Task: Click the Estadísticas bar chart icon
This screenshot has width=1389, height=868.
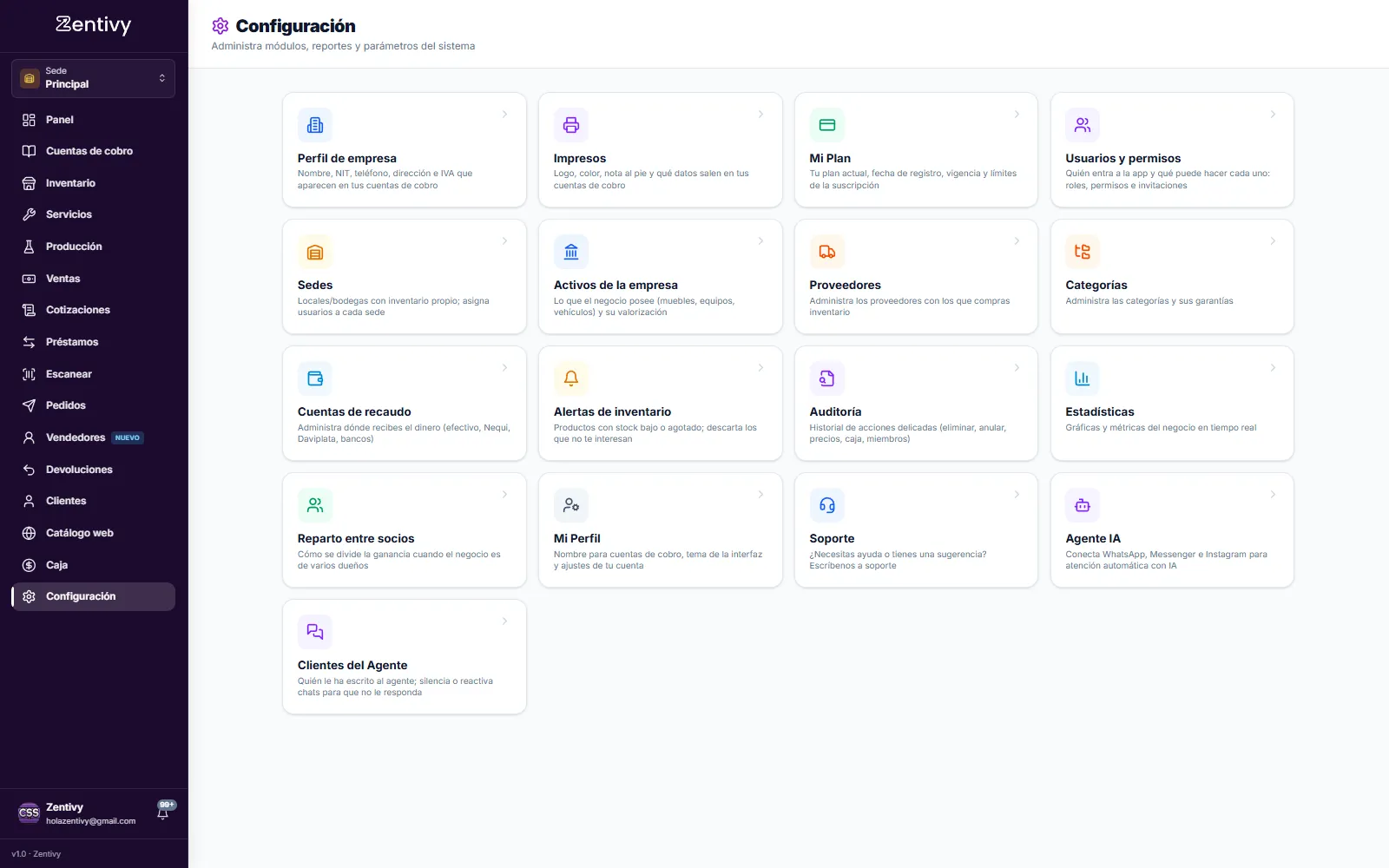Action: (1083, 378)
